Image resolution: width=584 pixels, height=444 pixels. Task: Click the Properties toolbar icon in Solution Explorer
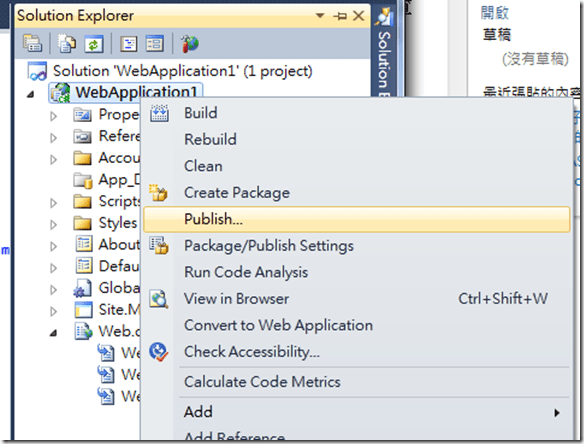tap(32, 44)
